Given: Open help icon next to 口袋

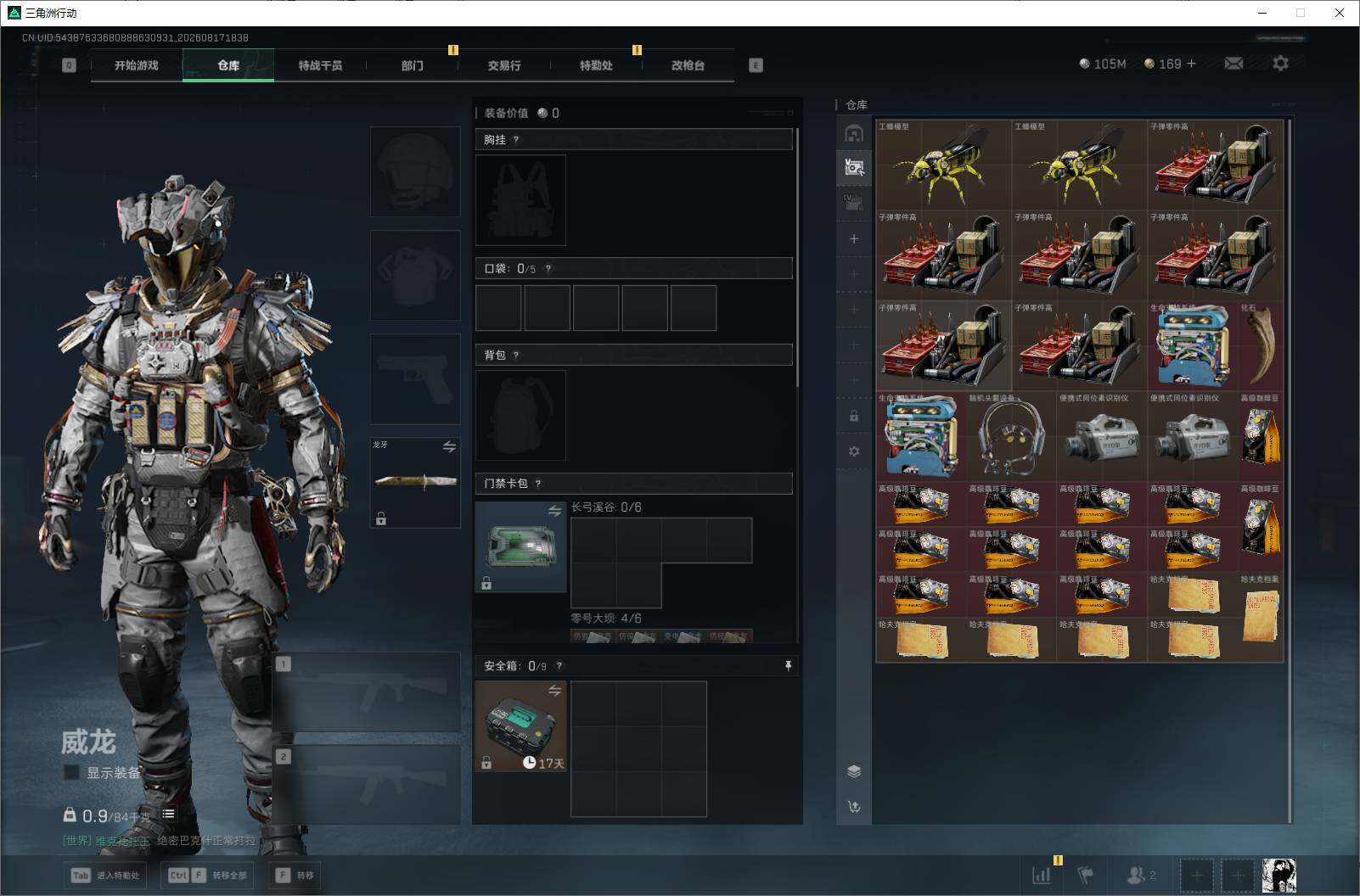Looking at the screenshot, I should [548, 269].
